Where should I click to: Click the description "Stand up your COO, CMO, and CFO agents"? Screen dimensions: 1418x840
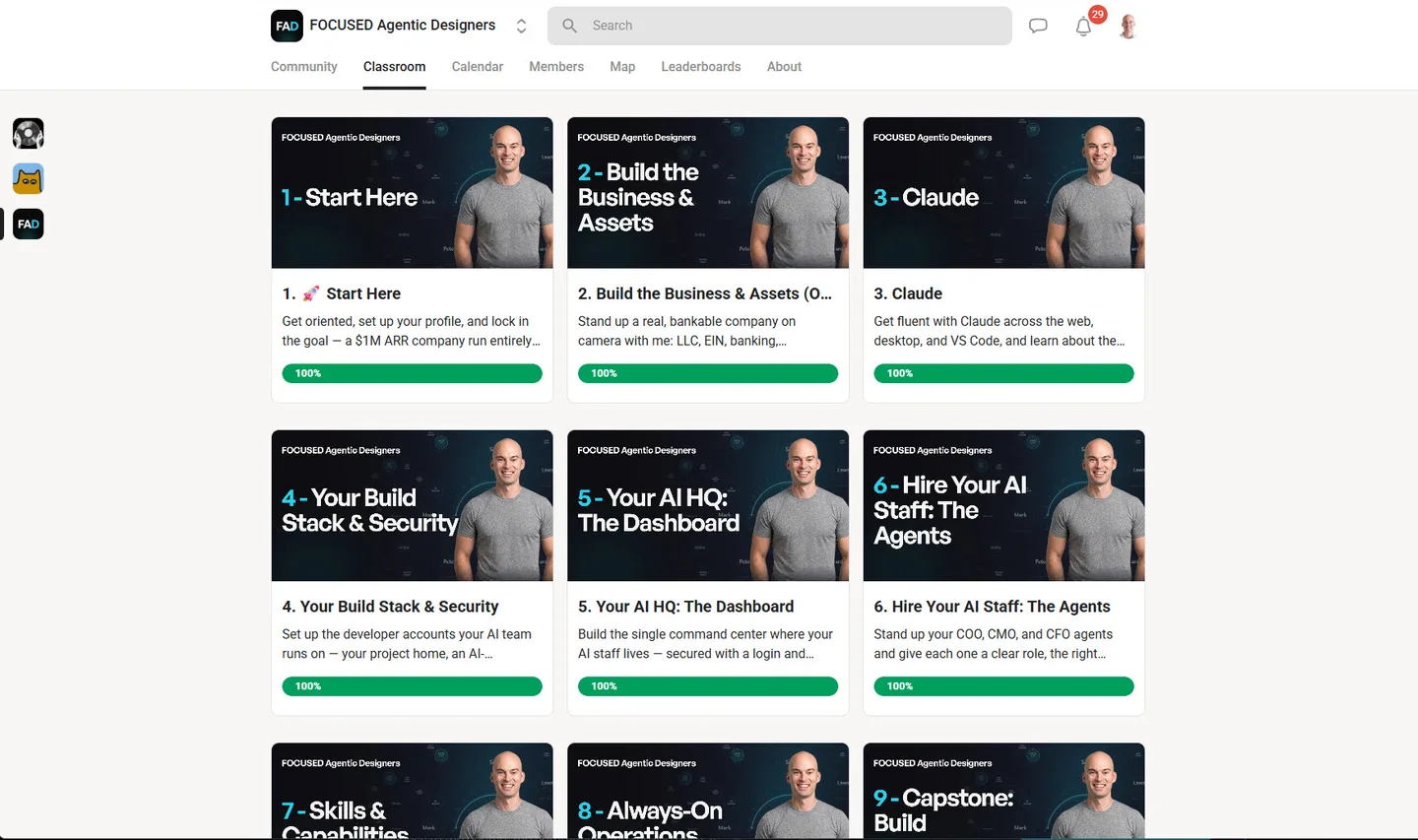point(994,644)
